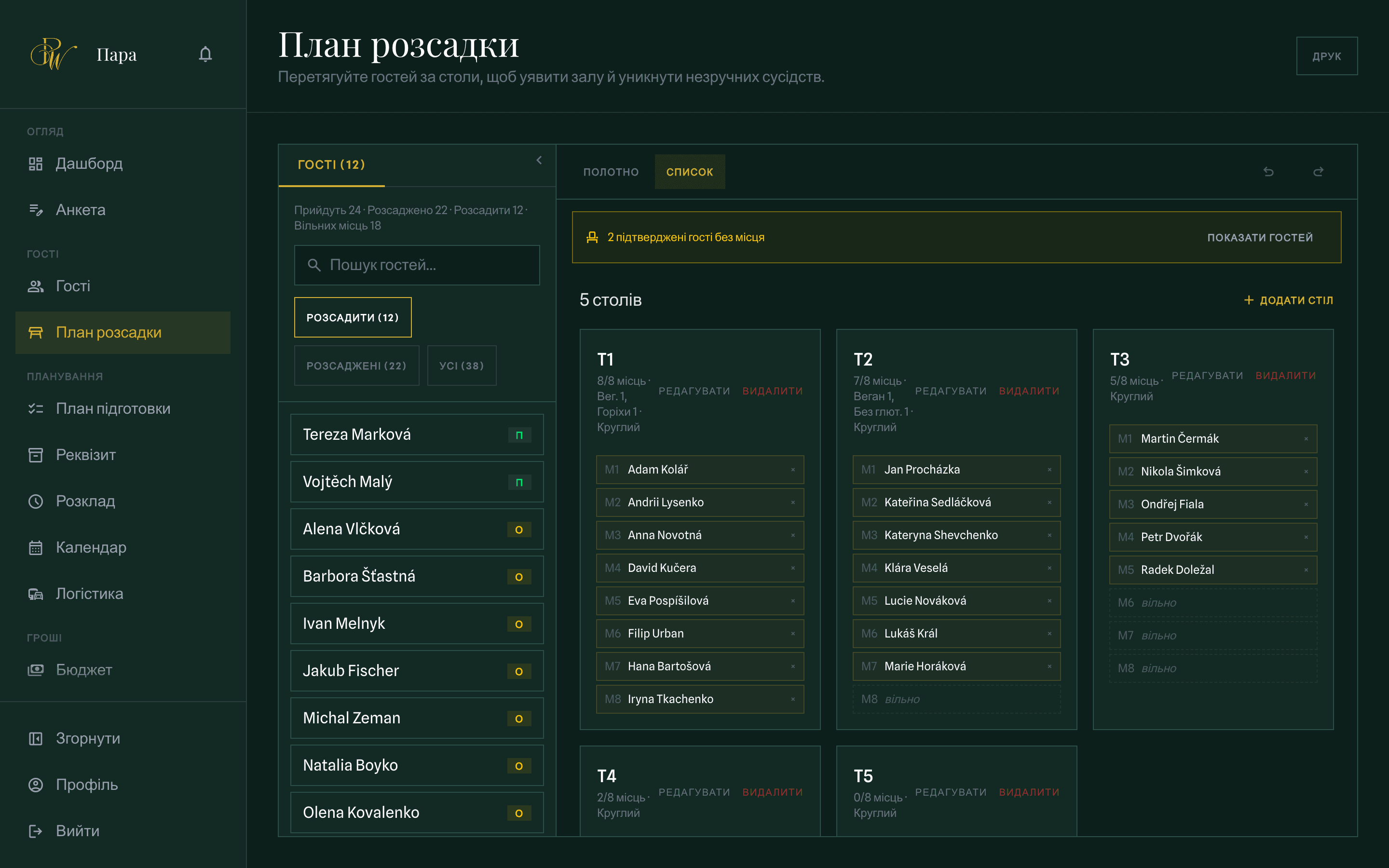This screenshot has height=868, width=1389.
Task: Edit table T1 via Редагувати
Action: 694,391
